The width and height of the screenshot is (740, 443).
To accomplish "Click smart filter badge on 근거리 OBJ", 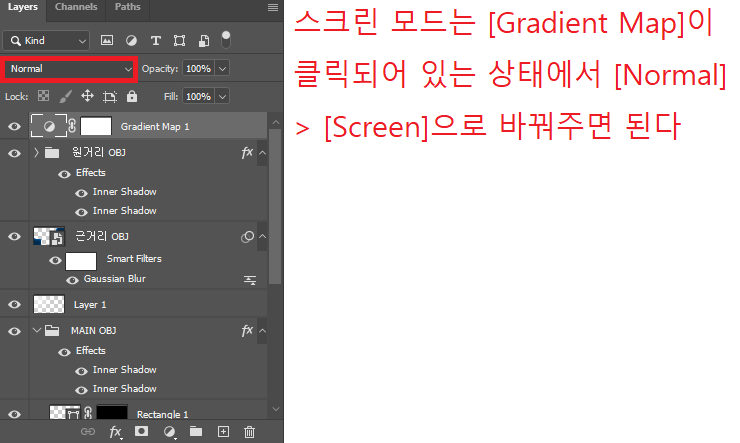I will (247, 236).
